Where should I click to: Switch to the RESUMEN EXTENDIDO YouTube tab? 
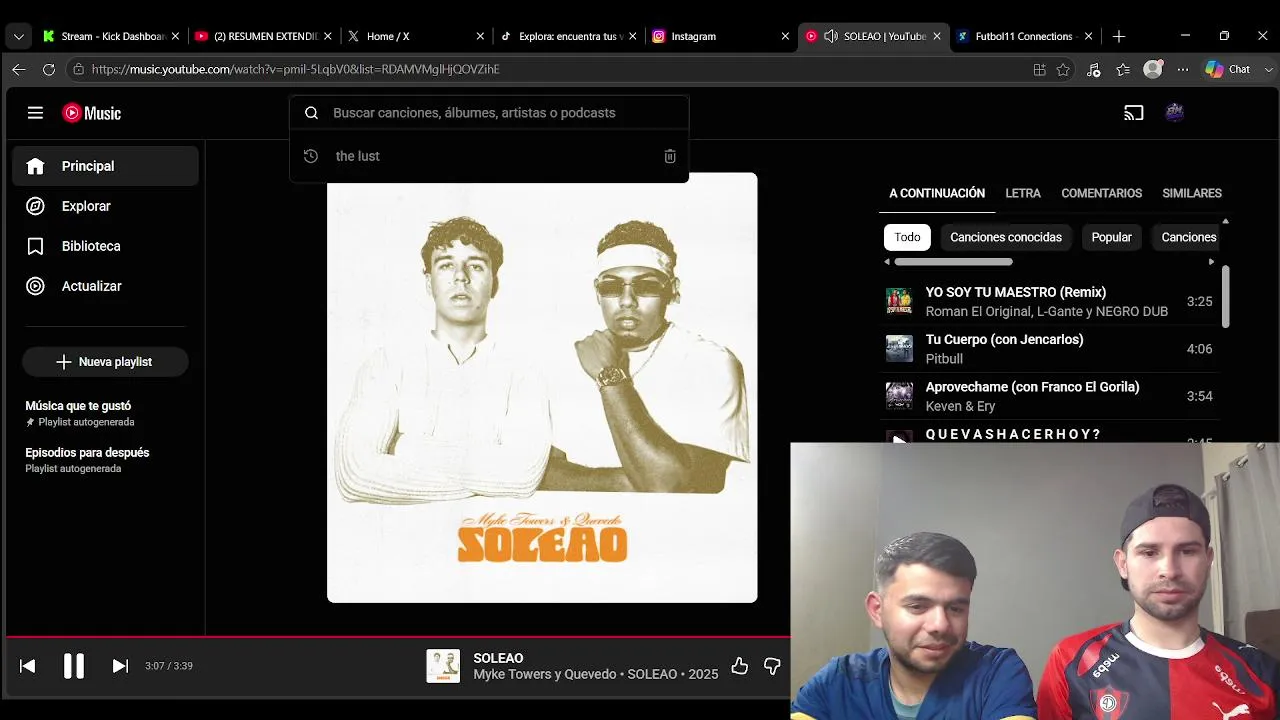263,36
